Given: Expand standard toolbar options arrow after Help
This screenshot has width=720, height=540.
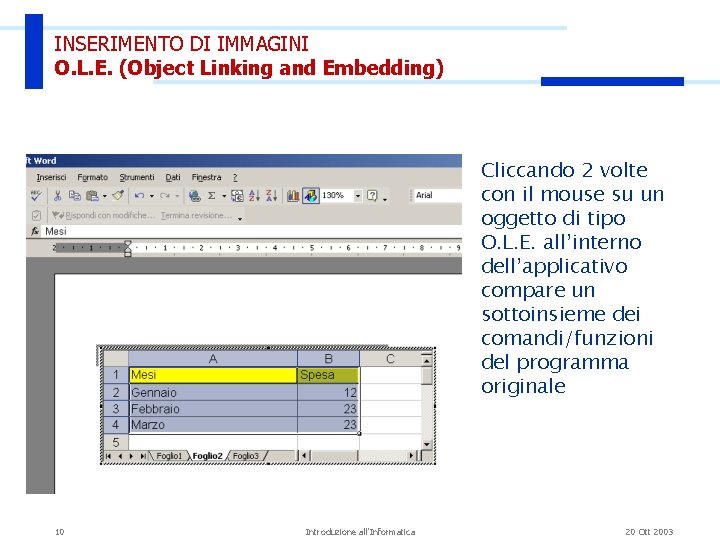Looking at the screenshot, I should 385,199.
